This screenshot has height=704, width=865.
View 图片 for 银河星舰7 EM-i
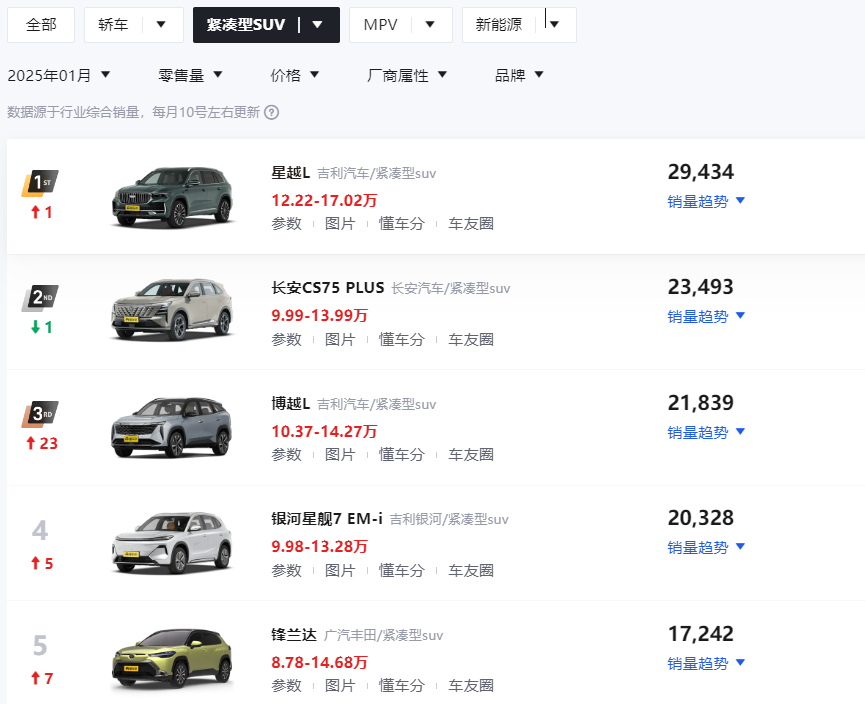340,570
